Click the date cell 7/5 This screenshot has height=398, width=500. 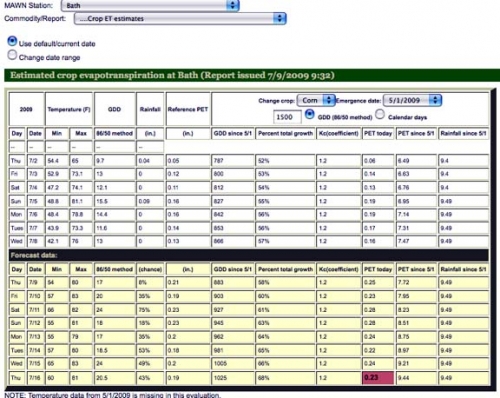35,201
